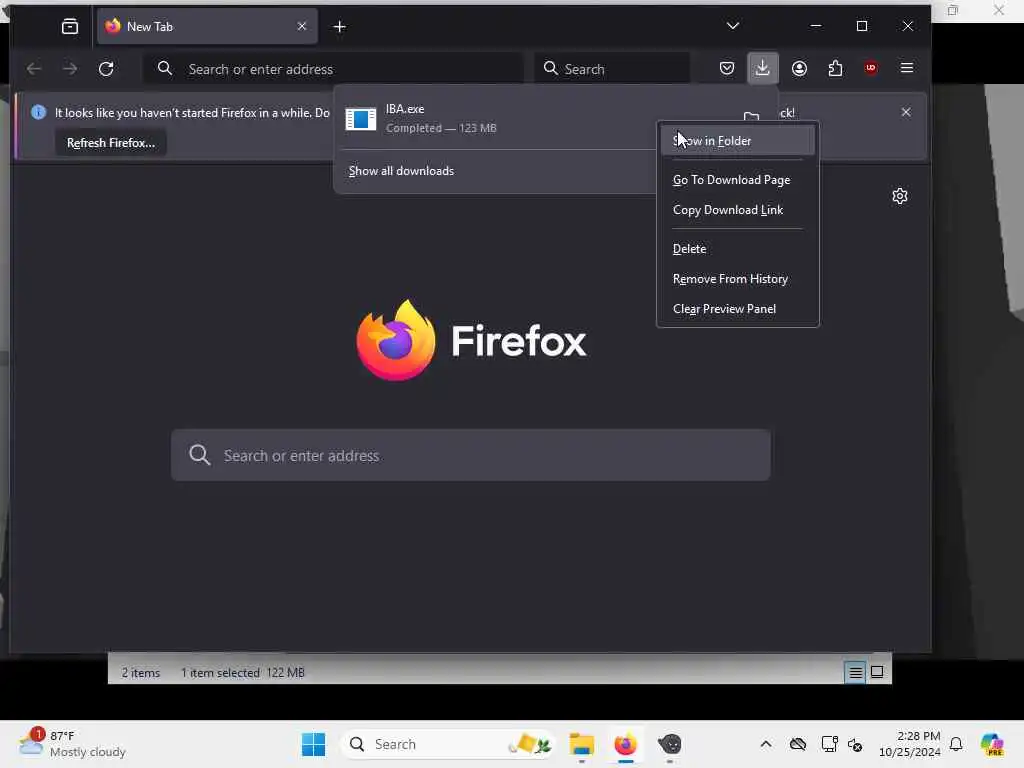Viewport: 1024px width, 768px height.
Task: Choose Copy Download Link
Action: click(x=737, y=210)
